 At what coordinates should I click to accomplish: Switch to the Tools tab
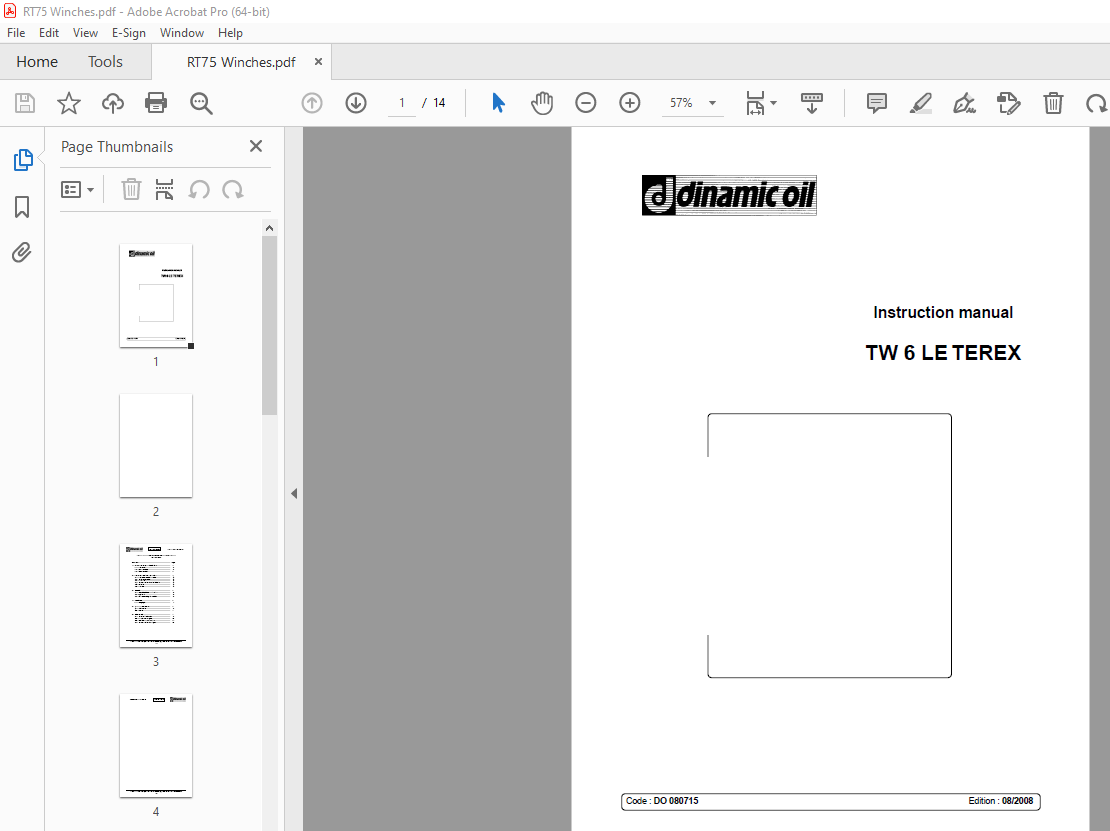105,62
